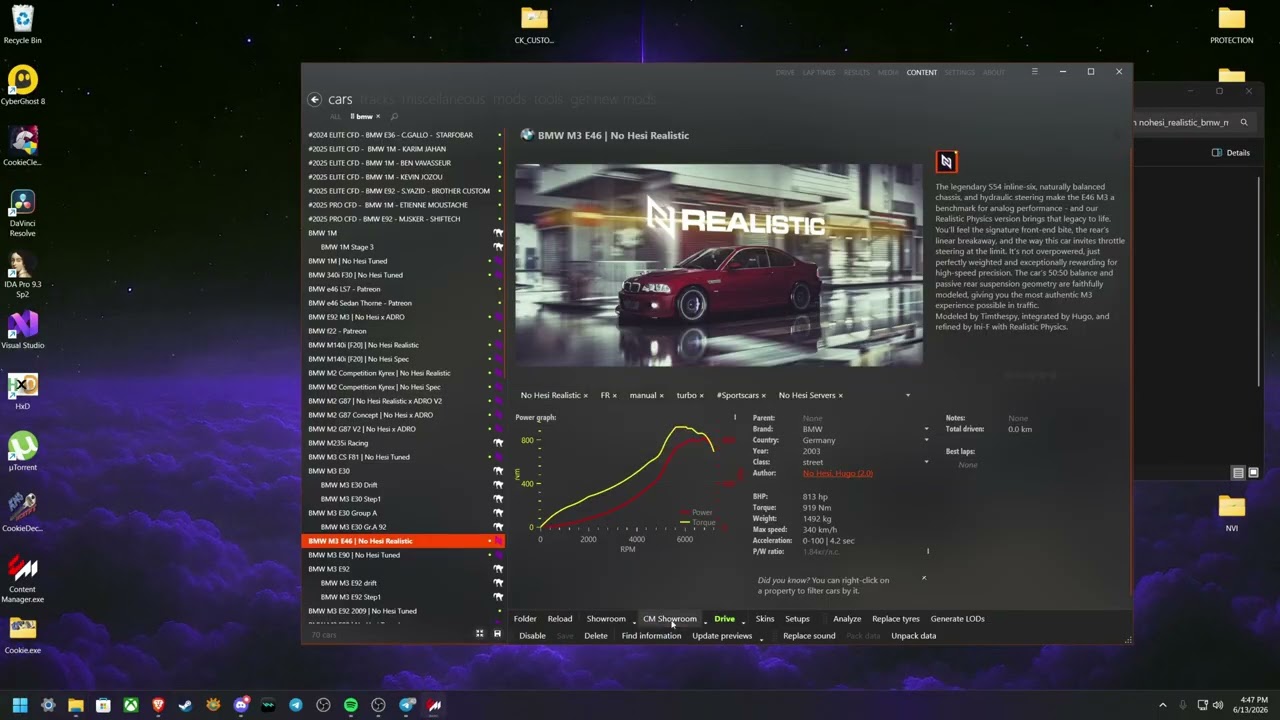
Task: Remove the 'turbo' tag
Action: point(702,396)
